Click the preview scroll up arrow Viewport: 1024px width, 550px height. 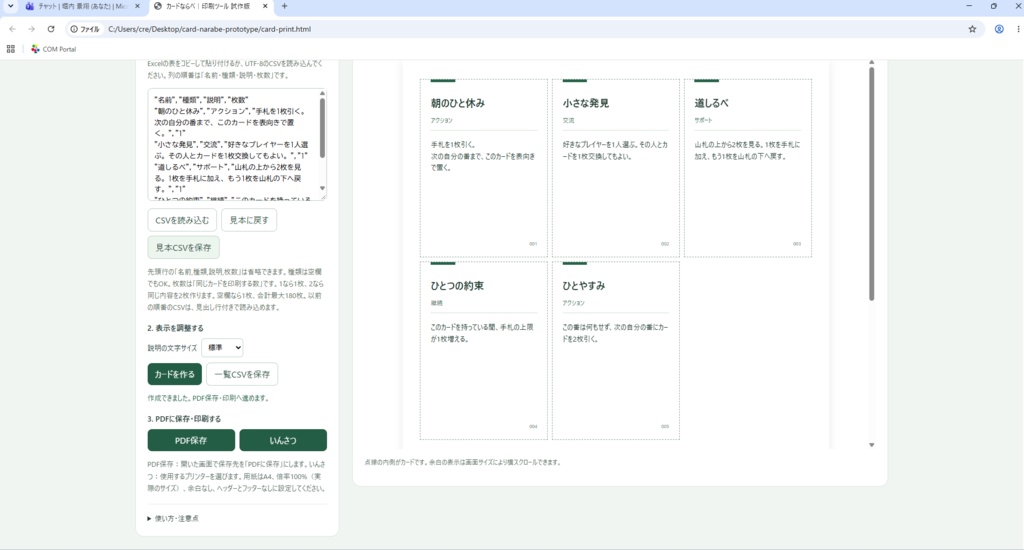[871, 62]
